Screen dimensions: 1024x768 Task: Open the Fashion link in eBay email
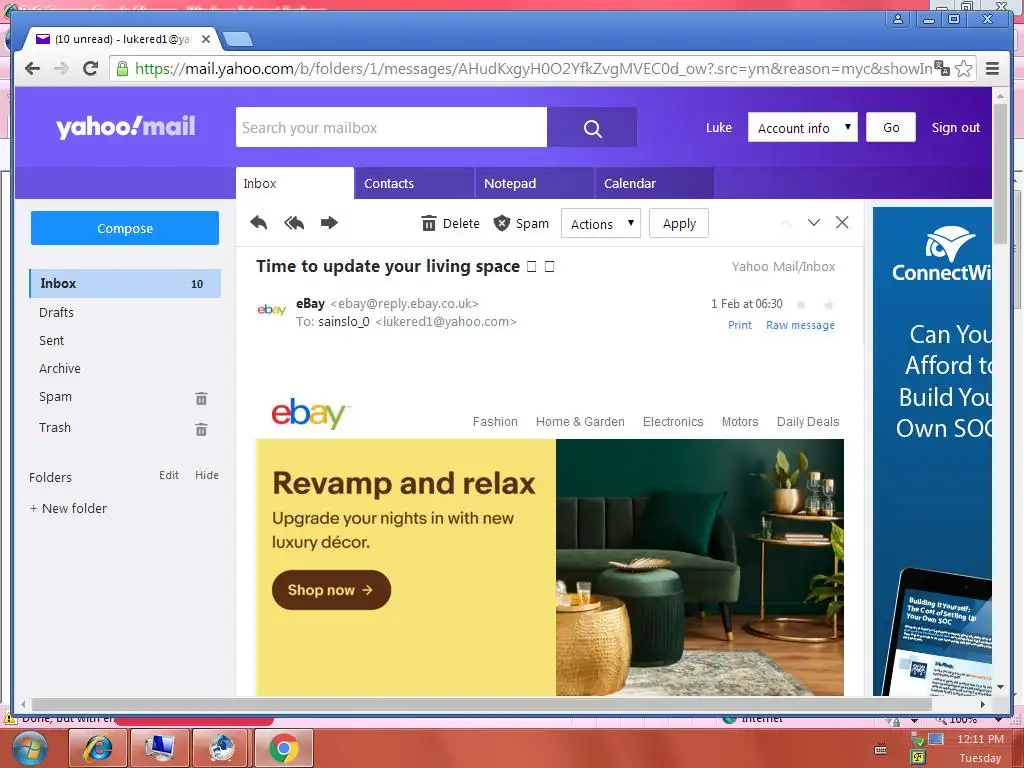(495, 421)
